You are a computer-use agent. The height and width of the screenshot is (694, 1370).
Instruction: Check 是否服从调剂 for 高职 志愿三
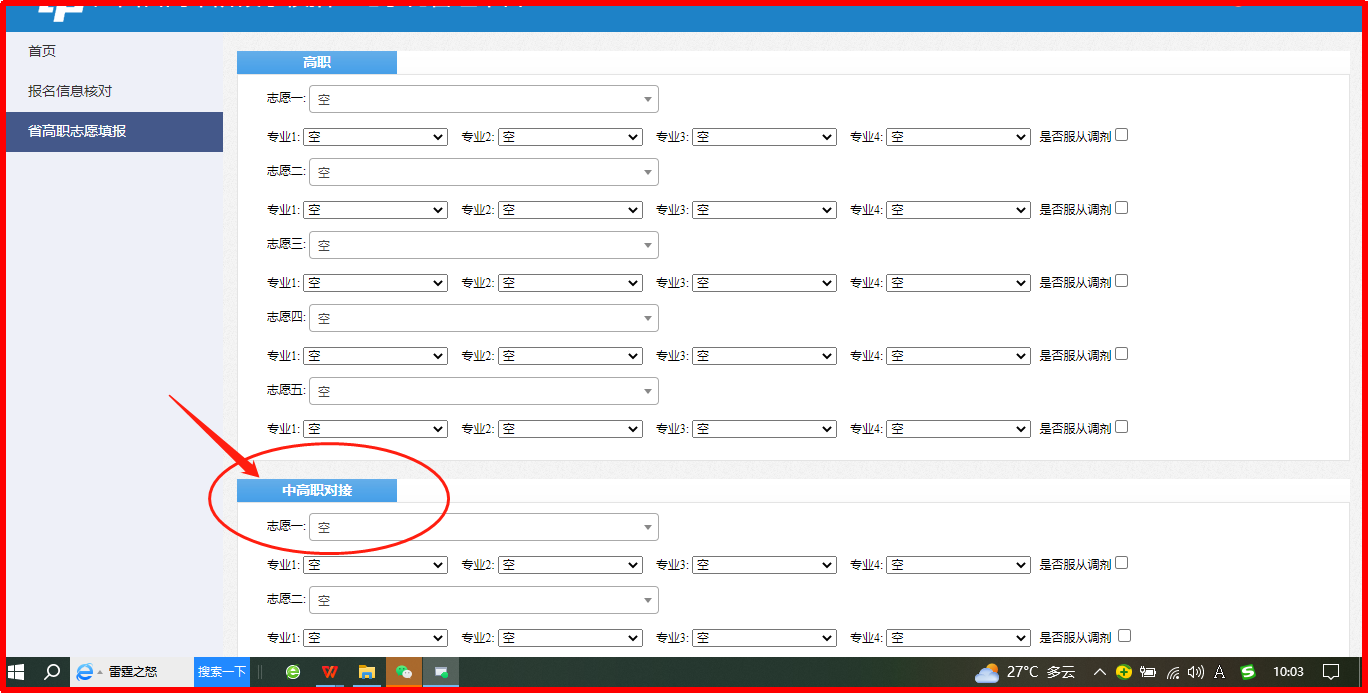[1121, 281]
